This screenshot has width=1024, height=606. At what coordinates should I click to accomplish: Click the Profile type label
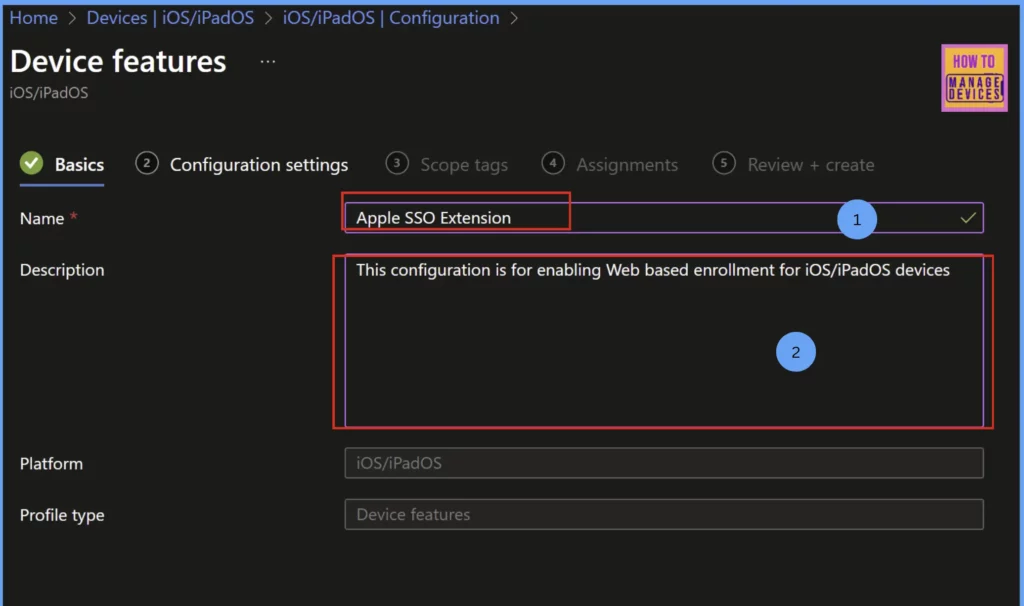(62, 515)
